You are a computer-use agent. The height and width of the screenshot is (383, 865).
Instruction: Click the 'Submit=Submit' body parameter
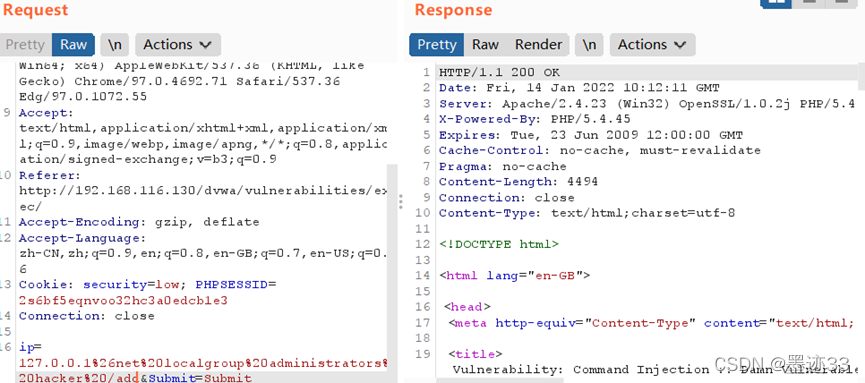[x=200, y=378]
